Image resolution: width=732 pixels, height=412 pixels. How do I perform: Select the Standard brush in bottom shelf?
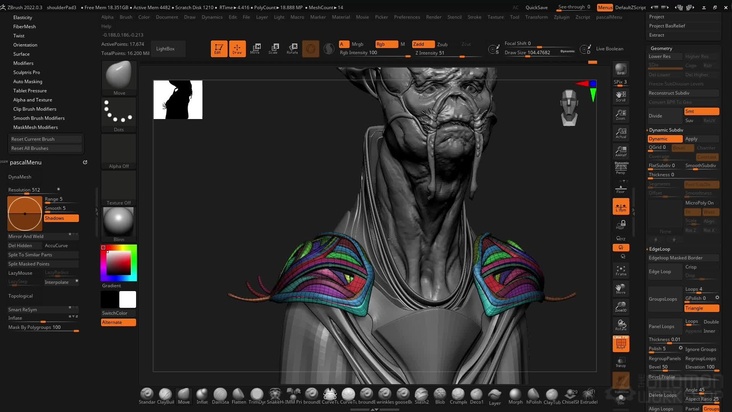147,396
